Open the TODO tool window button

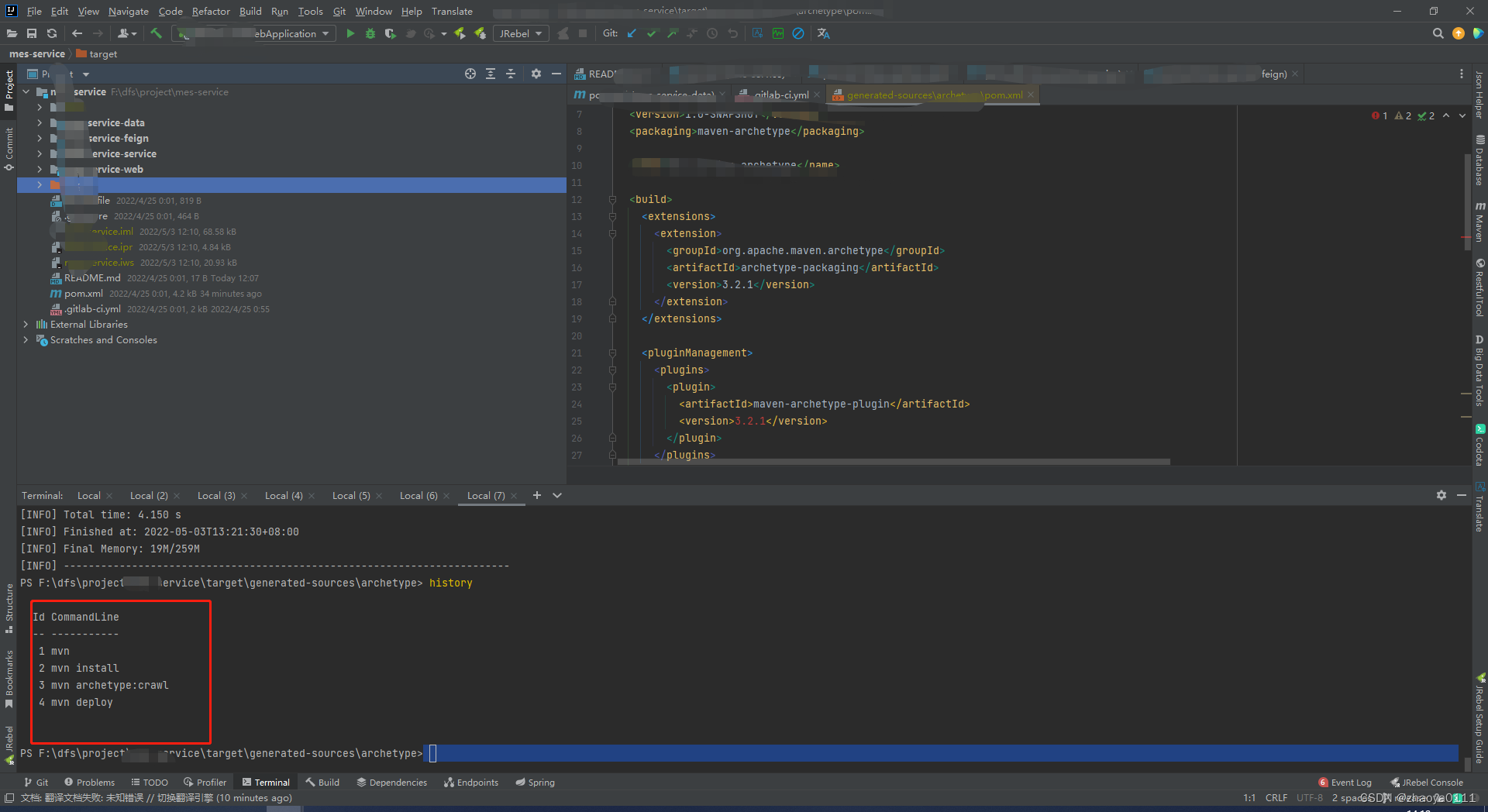coord(149,782)
